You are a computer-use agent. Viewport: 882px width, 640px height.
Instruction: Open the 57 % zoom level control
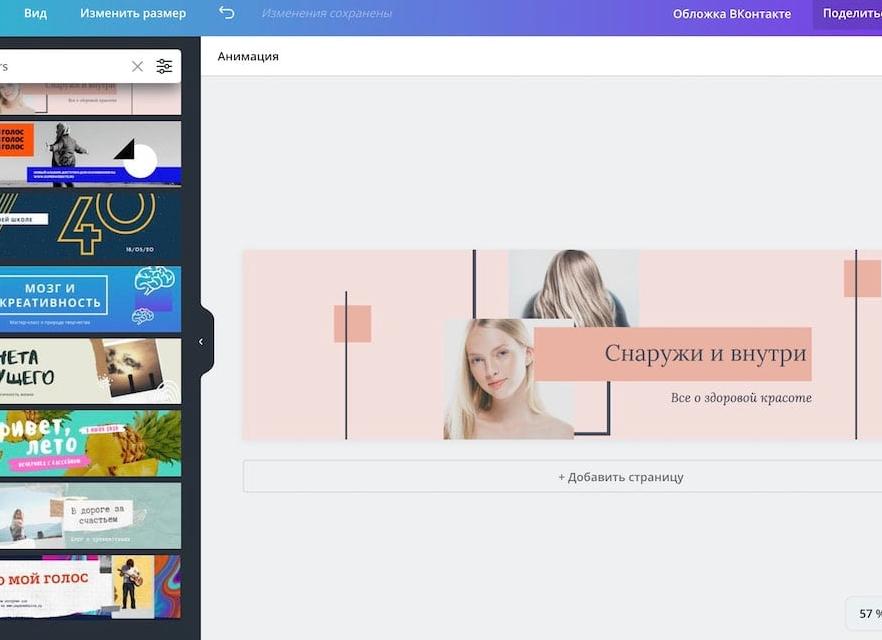point(864,613)
